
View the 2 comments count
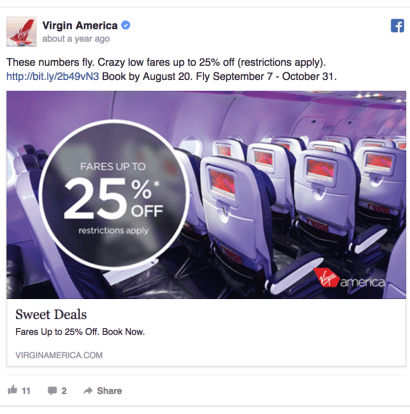point(64,391)
